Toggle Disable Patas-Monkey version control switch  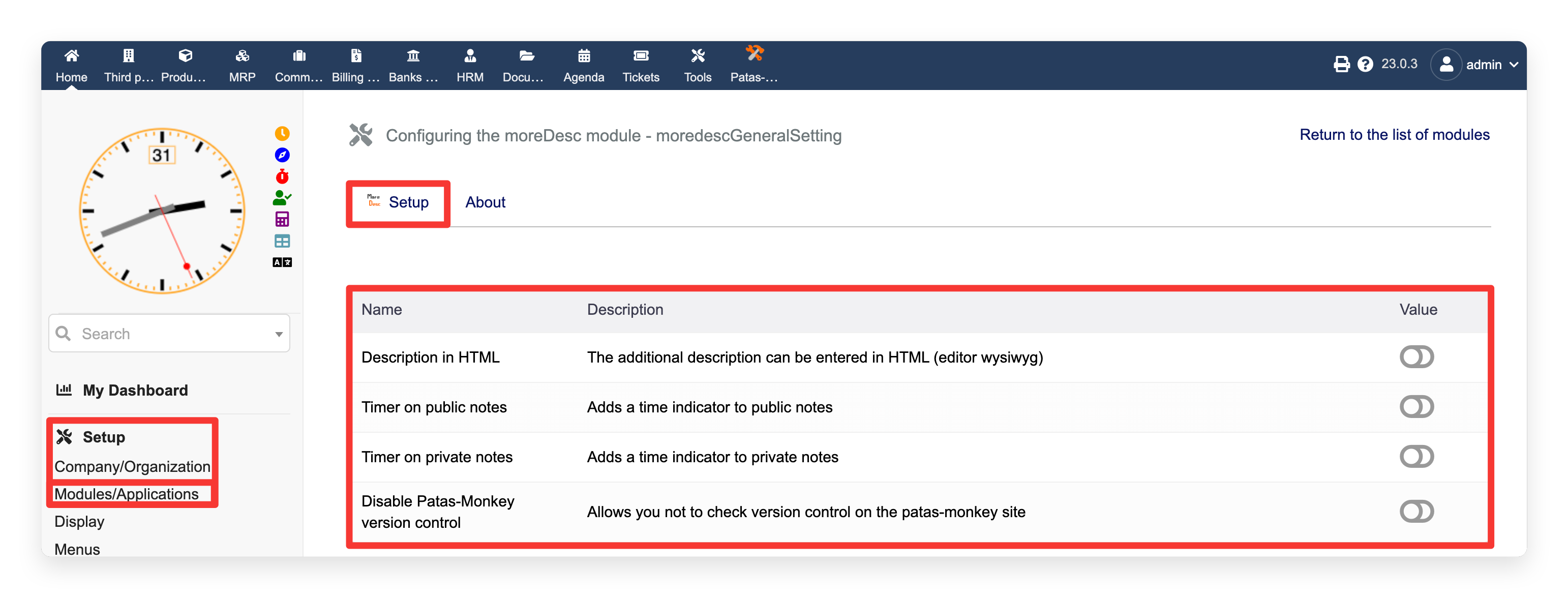pos(1416,512)
